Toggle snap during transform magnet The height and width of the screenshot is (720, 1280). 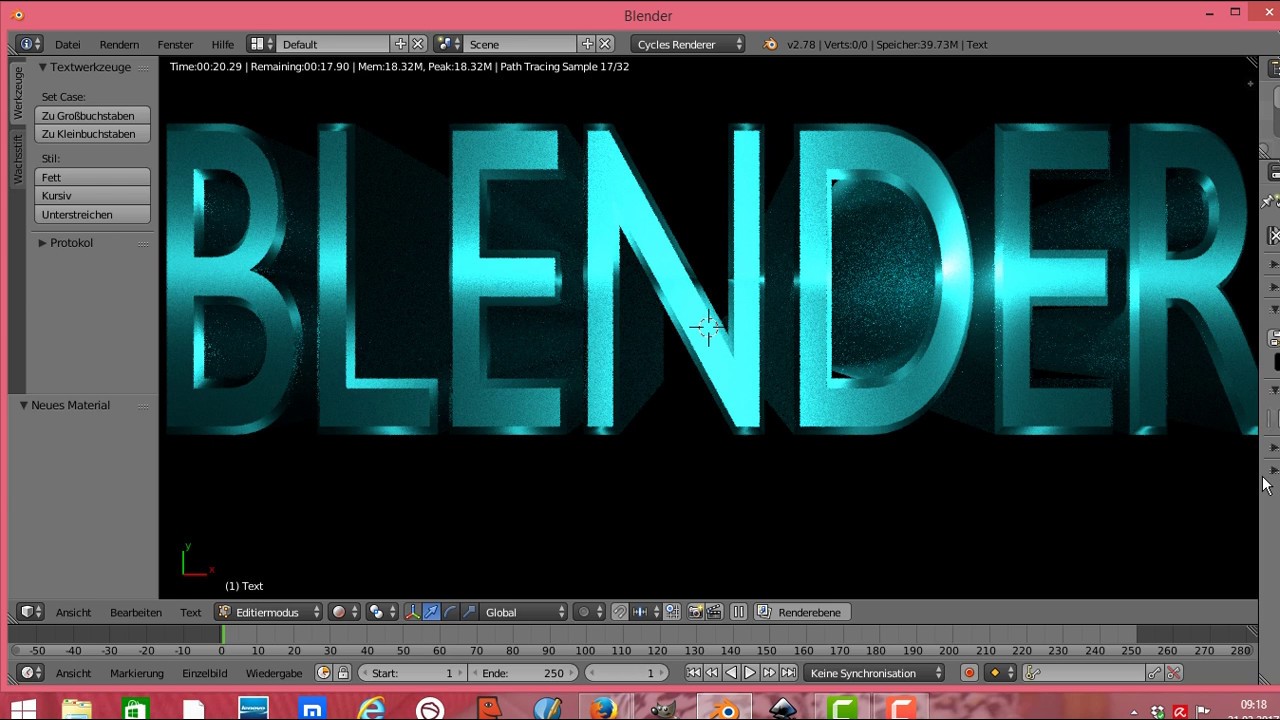620,612
